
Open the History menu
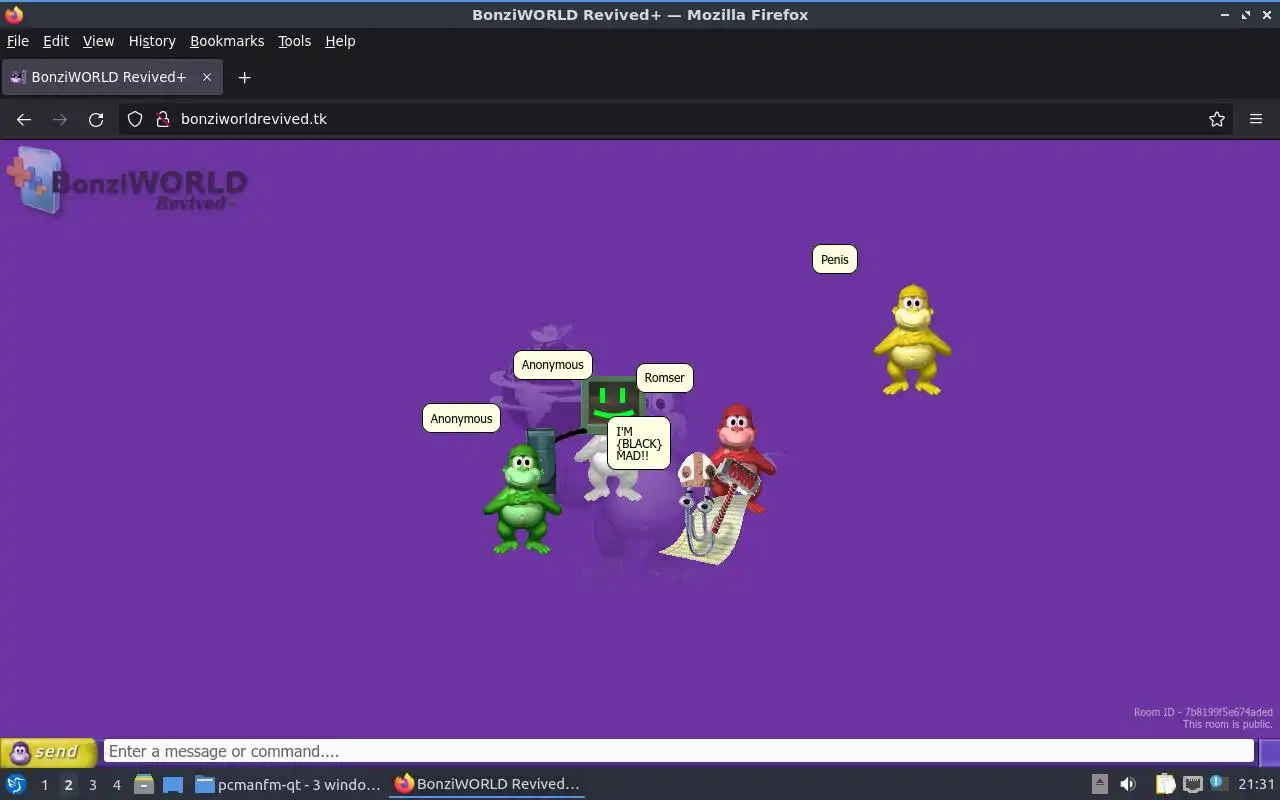point(152,41)
